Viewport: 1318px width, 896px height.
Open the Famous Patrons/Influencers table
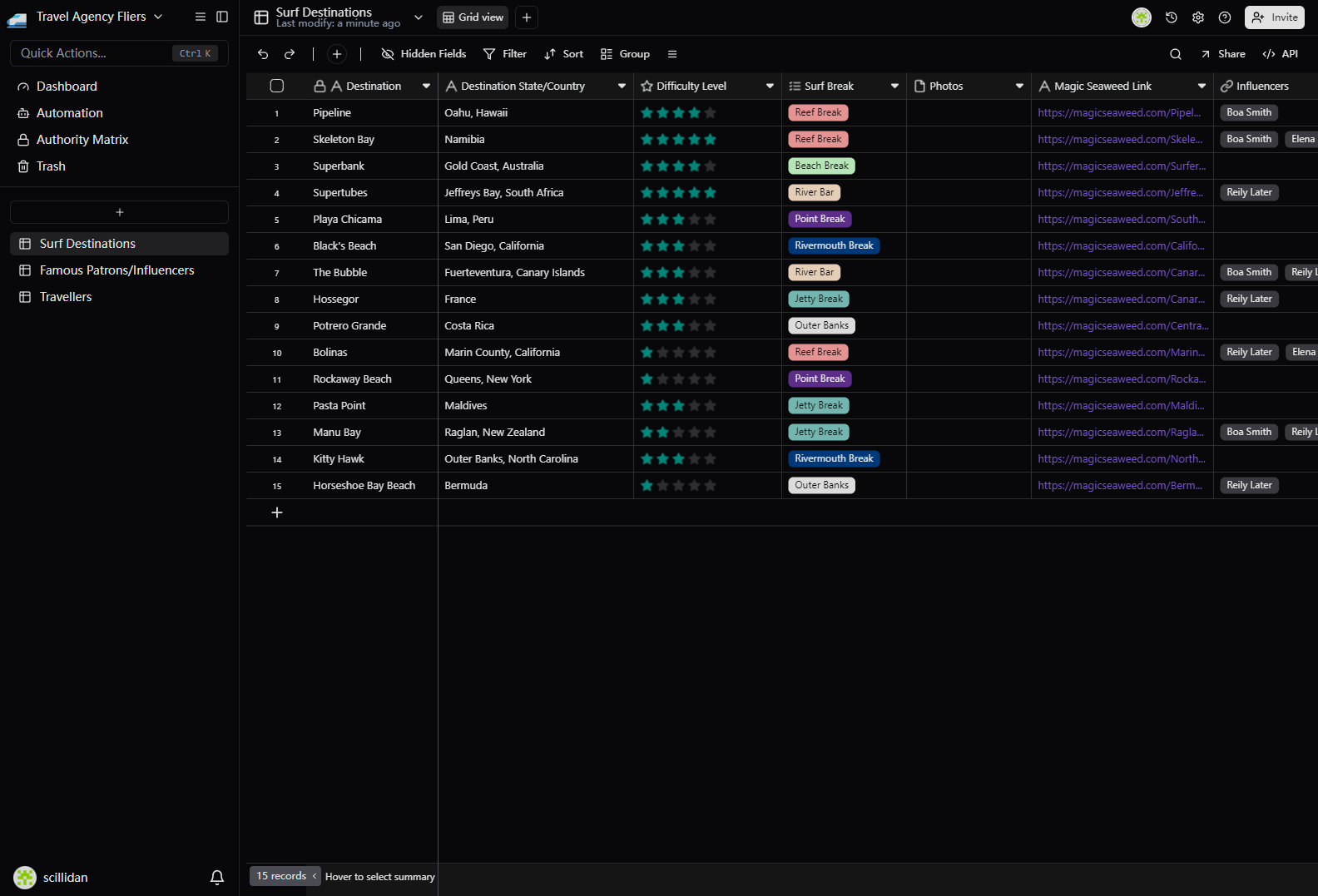[x=120, y=270]
